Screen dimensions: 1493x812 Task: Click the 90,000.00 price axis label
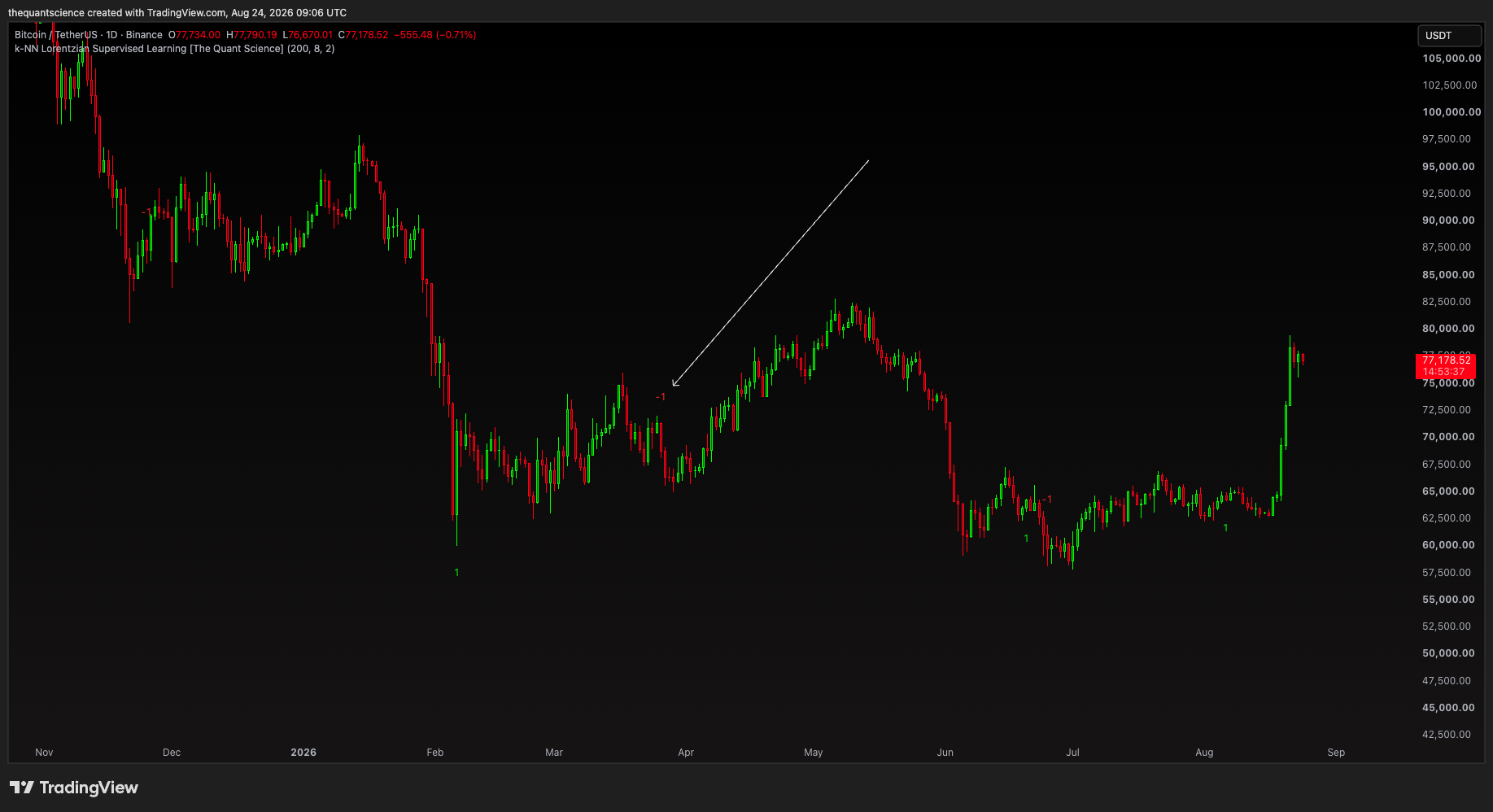1448,220
